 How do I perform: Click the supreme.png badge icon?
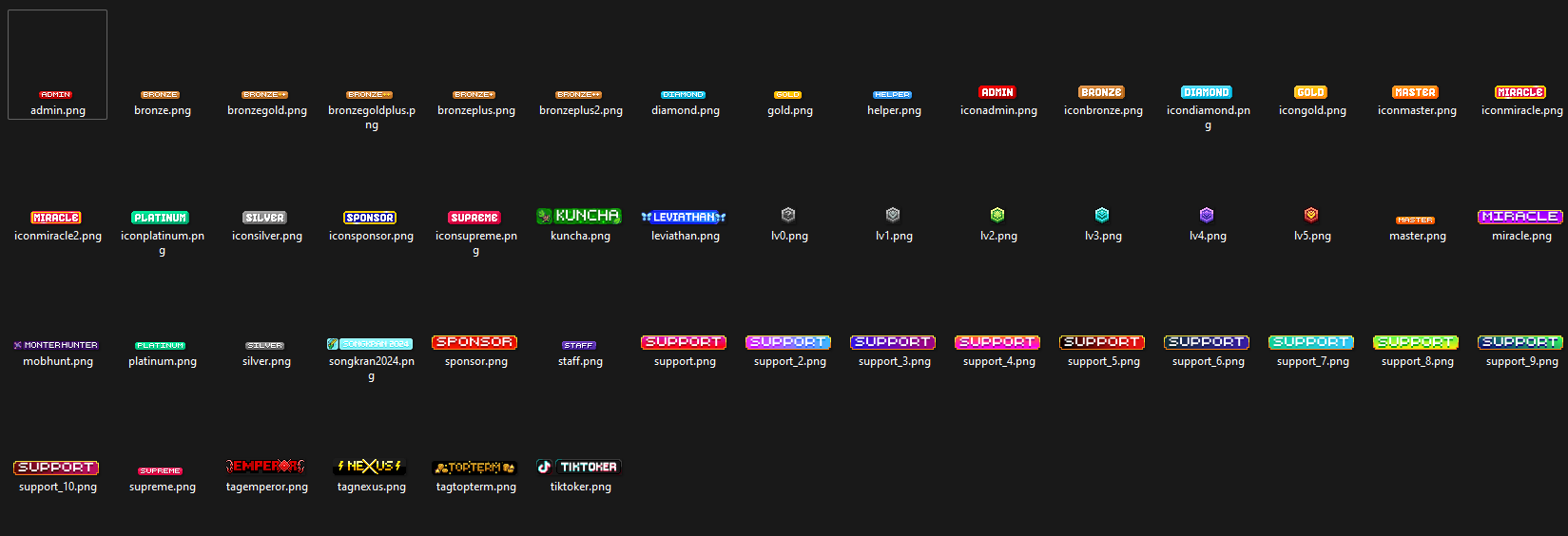pos(161,471)
